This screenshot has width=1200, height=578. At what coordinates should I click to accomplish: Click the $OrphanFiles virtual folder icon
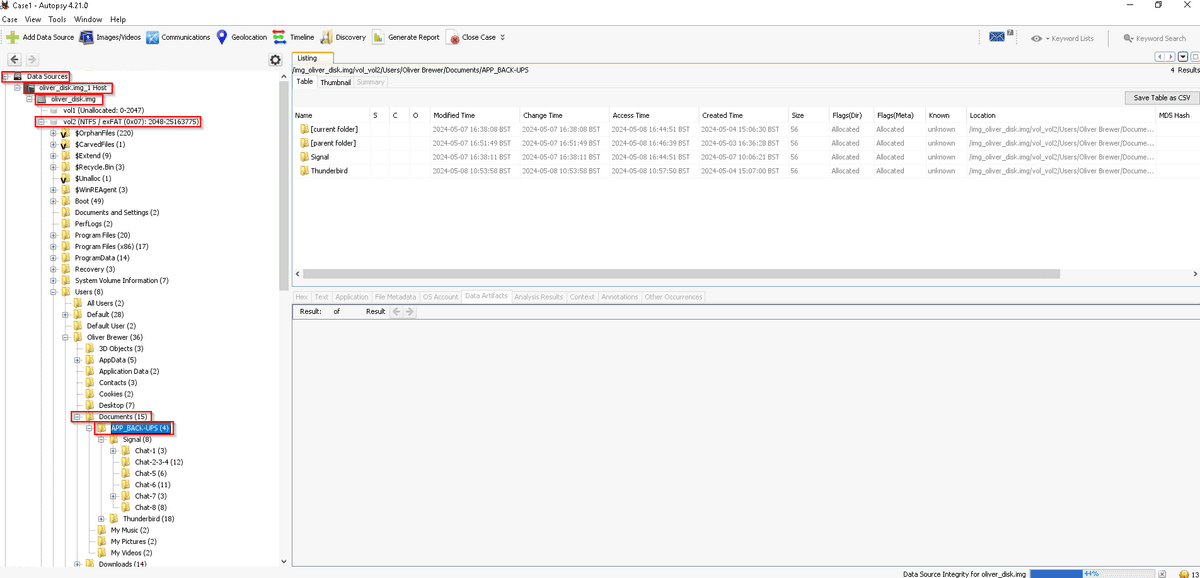(66, 133)
